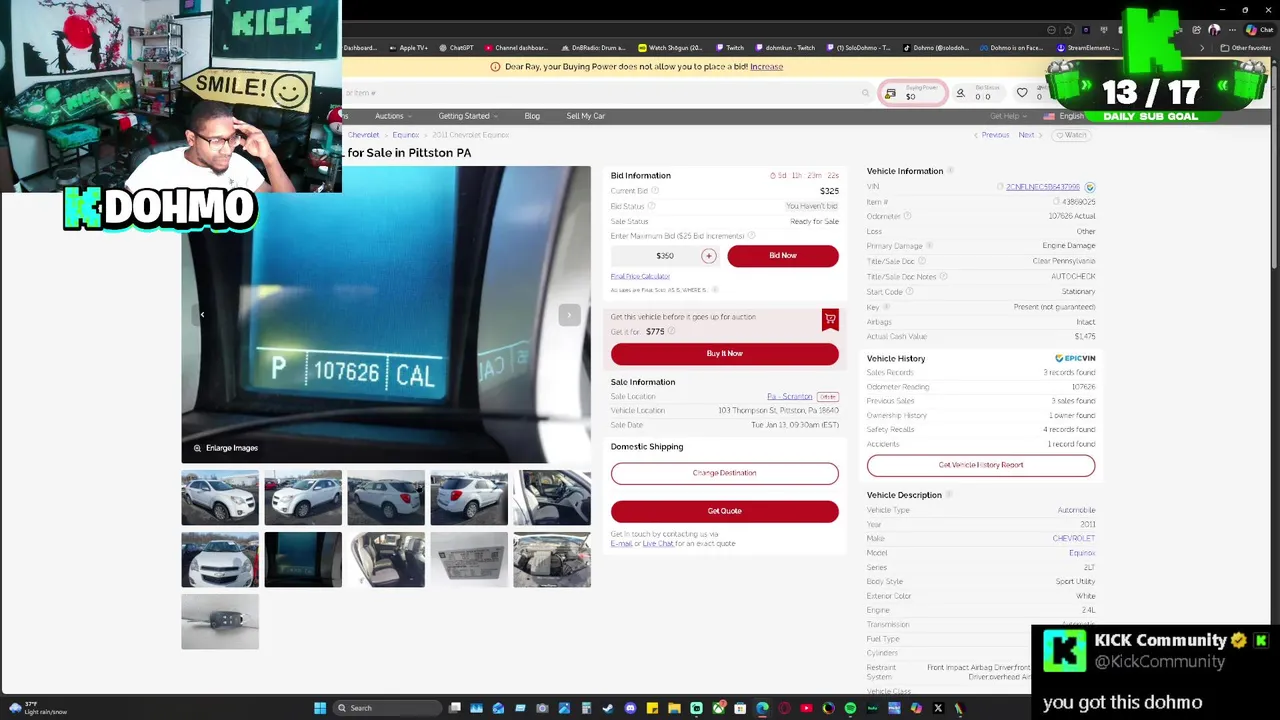Viewport: 1280px width, 720px height.
Task: Select the key fob thumbnail
Action: pos(220,622)
